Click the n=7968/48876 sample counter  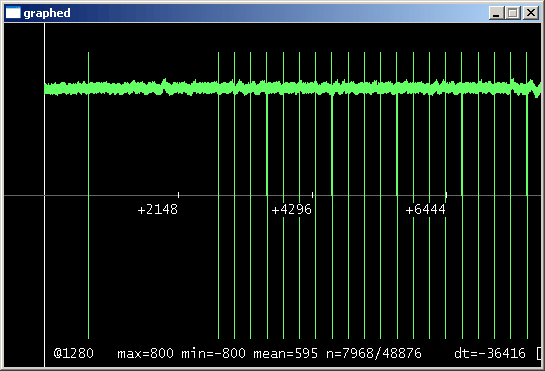[374, 353]
